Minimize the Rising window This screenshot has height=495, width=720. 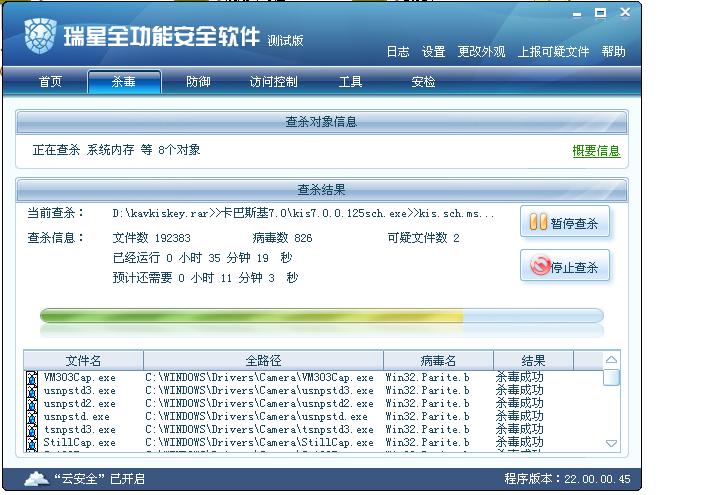(x=577, y=14)
